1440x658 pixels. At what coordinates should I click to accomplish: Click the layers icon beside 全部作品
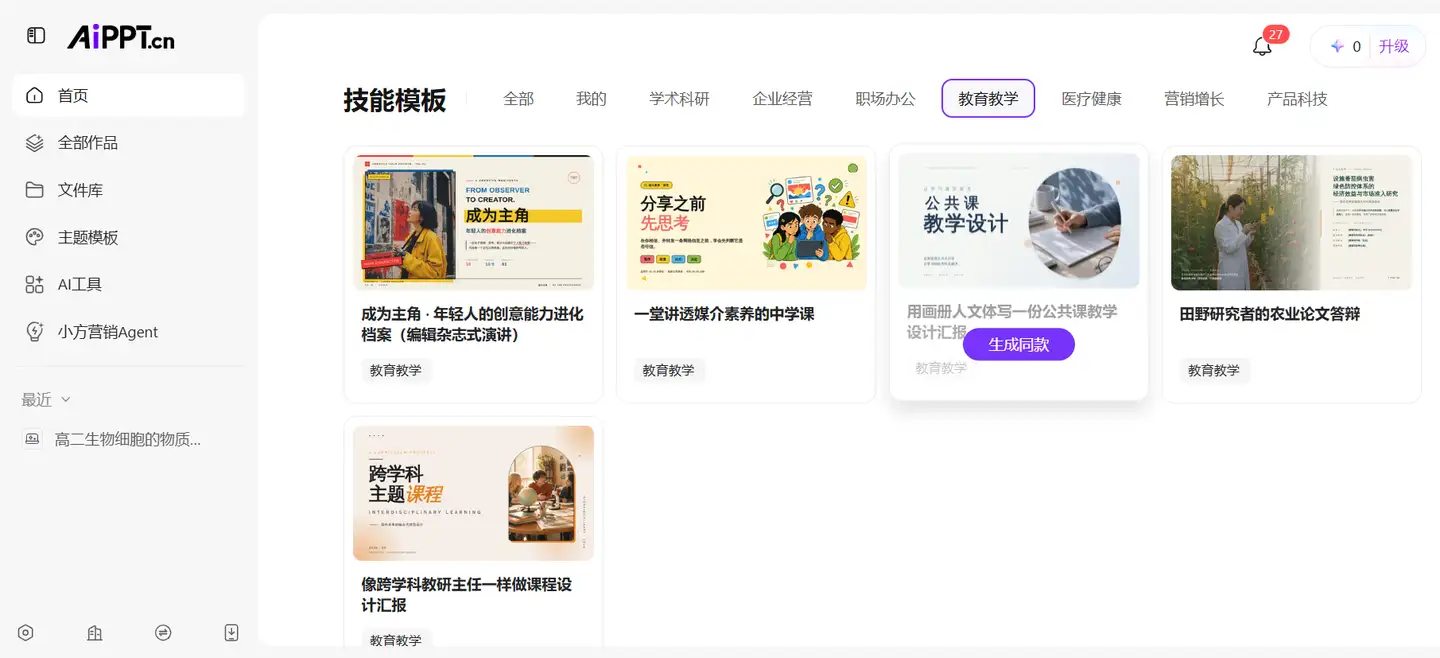35,143
